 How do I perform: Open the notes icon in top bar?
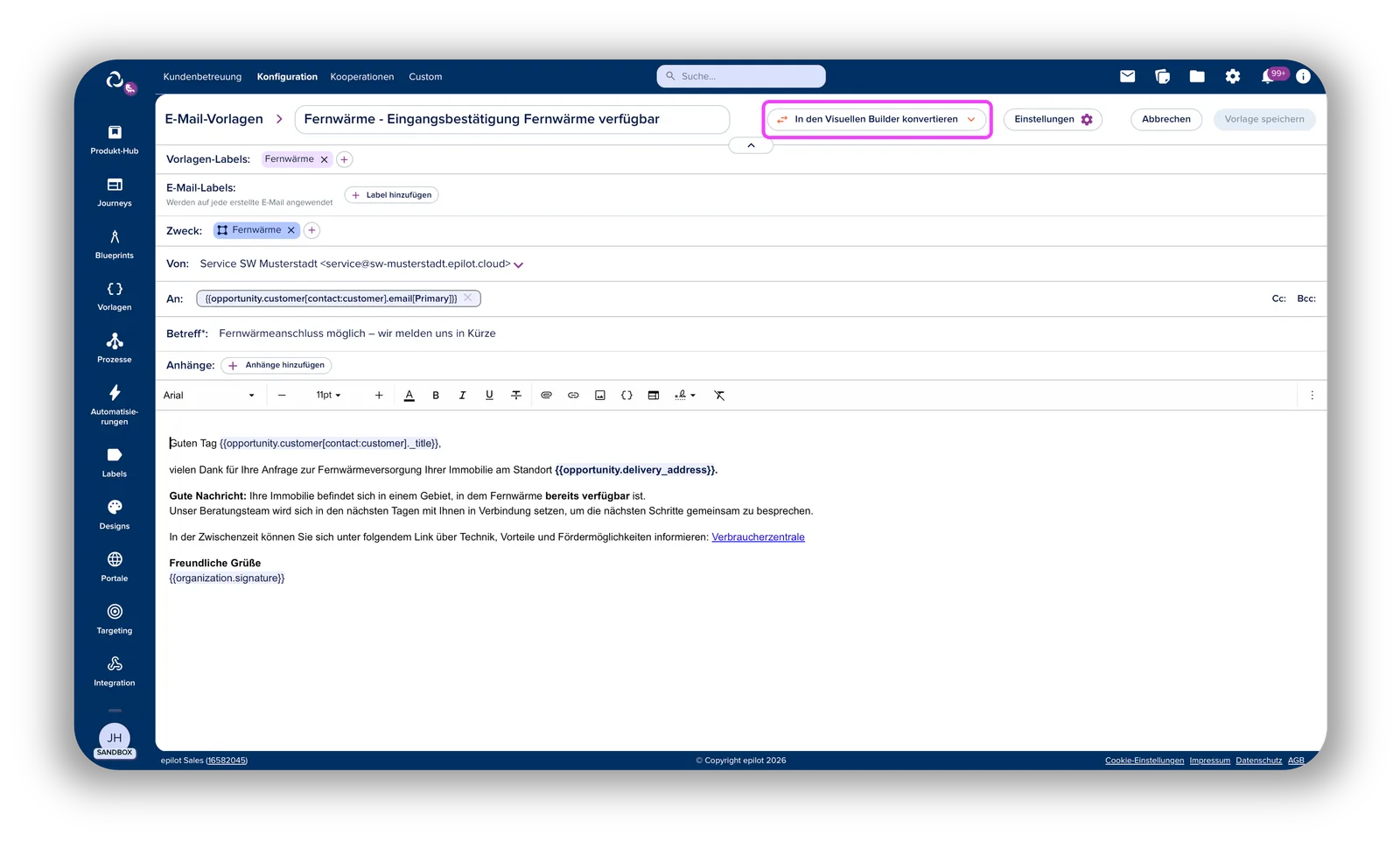coord(1163,76)
